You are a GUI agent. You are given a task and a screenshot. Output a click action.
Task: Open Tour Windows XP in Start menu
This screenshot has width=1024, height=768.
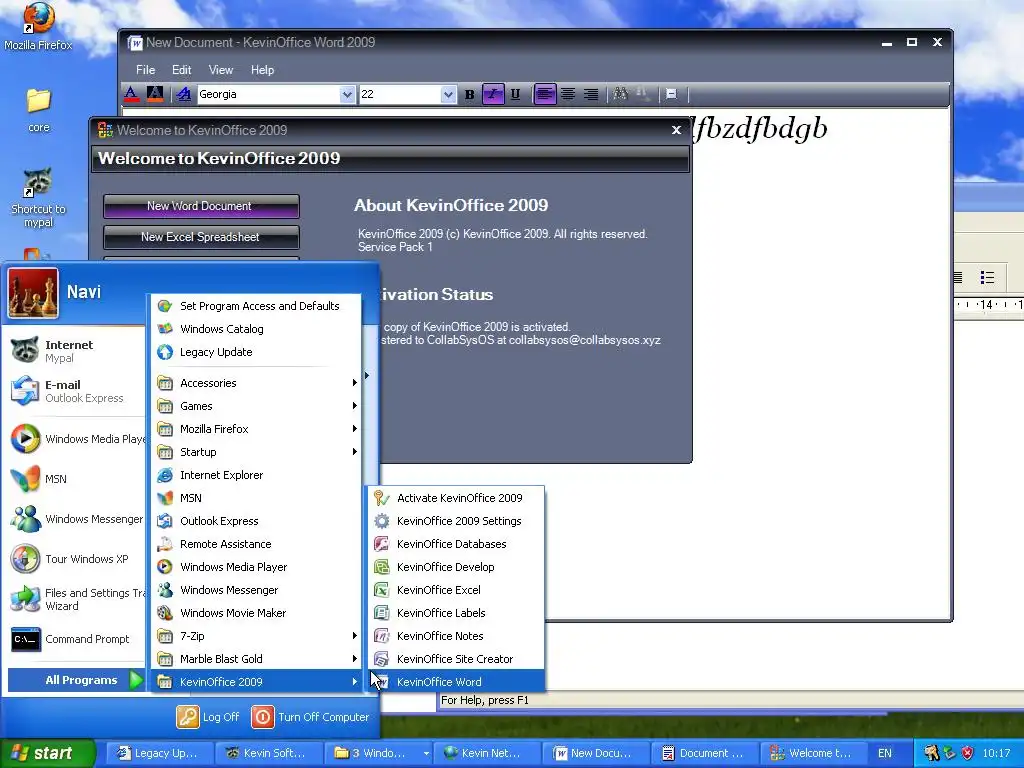(75, 559)
